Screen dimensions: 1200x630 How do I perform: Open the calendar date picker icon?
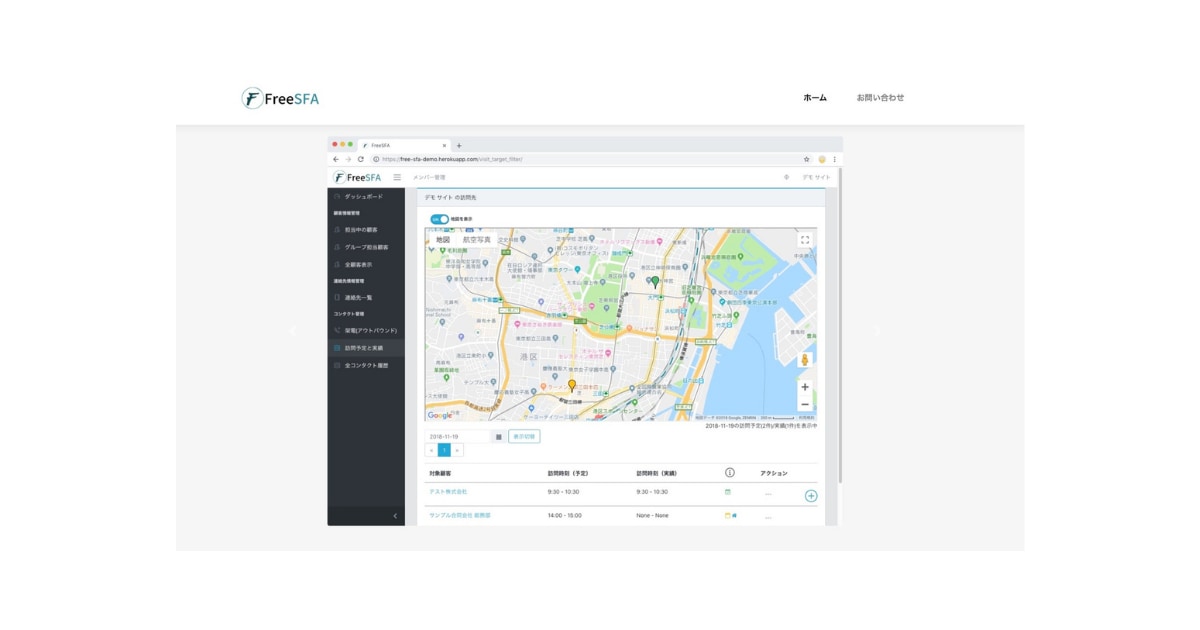tap(499, 437)
